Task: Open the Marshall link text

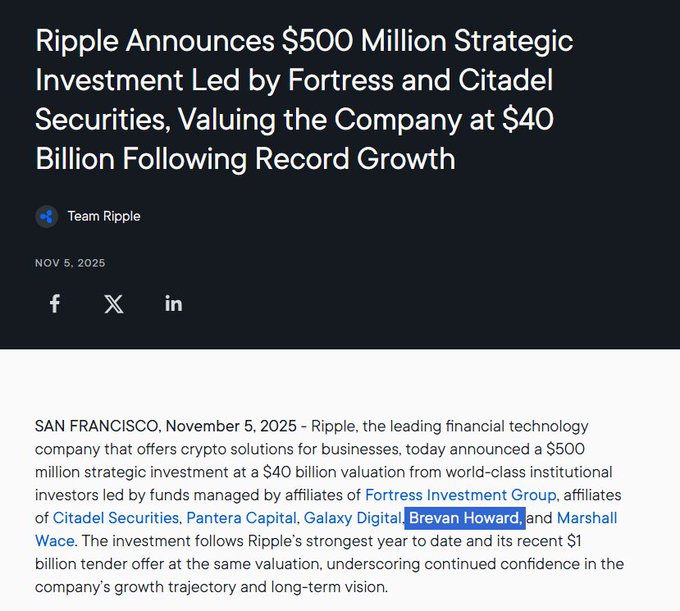Action: point(587,518)
